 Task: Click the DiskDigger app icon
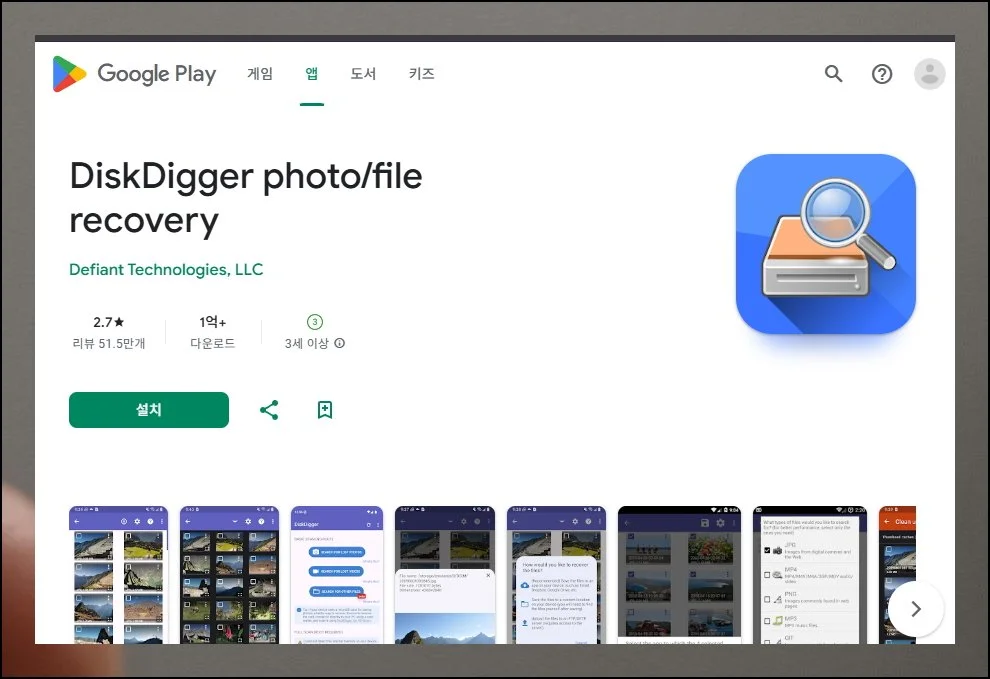[825, 244]
